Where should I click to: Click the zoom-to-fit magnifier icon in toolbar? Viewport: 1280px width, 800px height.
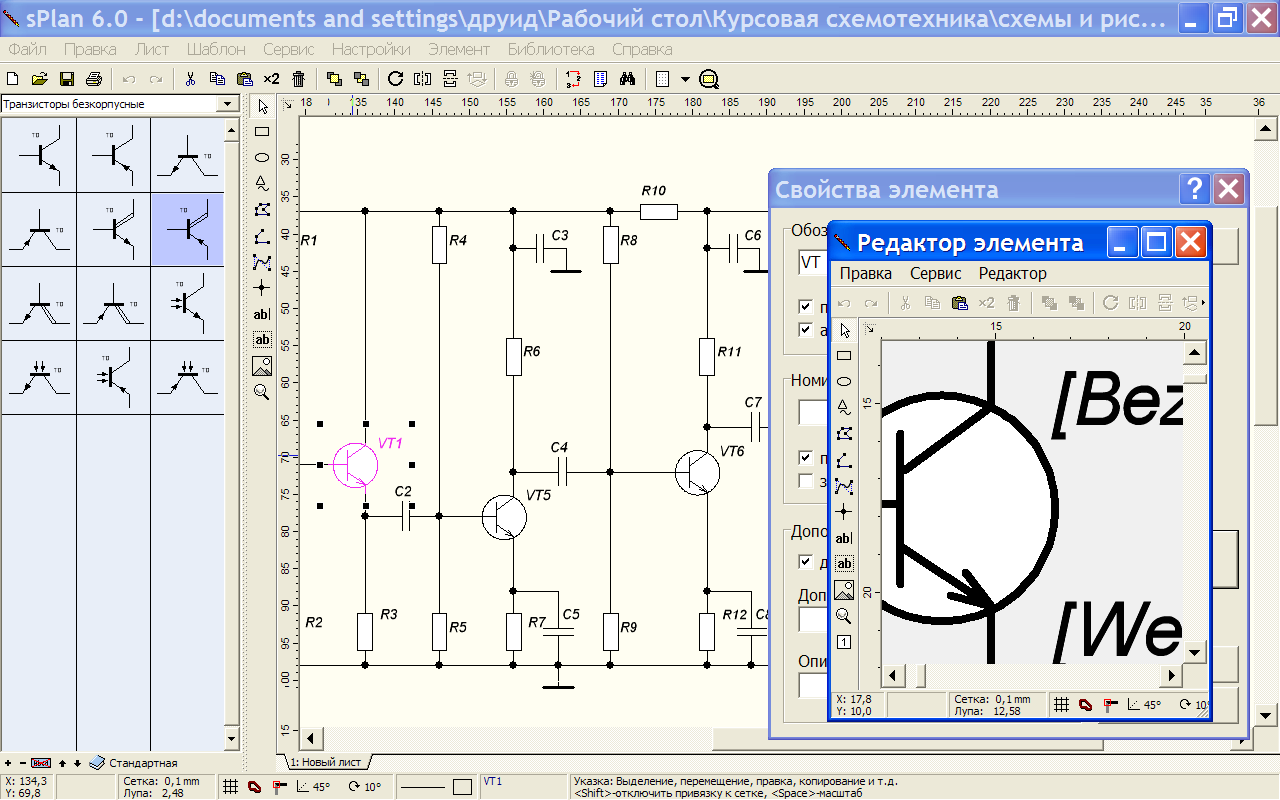710,79
